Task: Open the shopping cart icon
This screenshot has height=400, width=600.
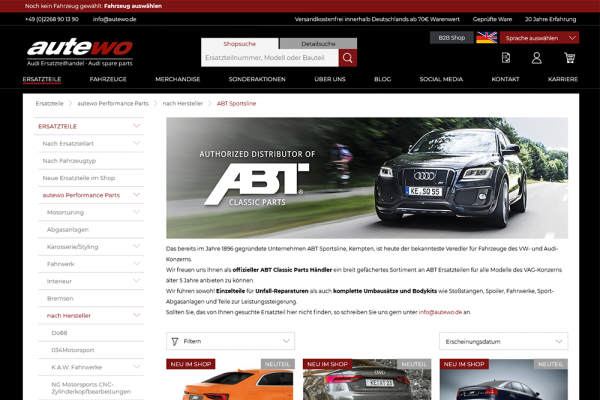Action: [x=569, y=58]
